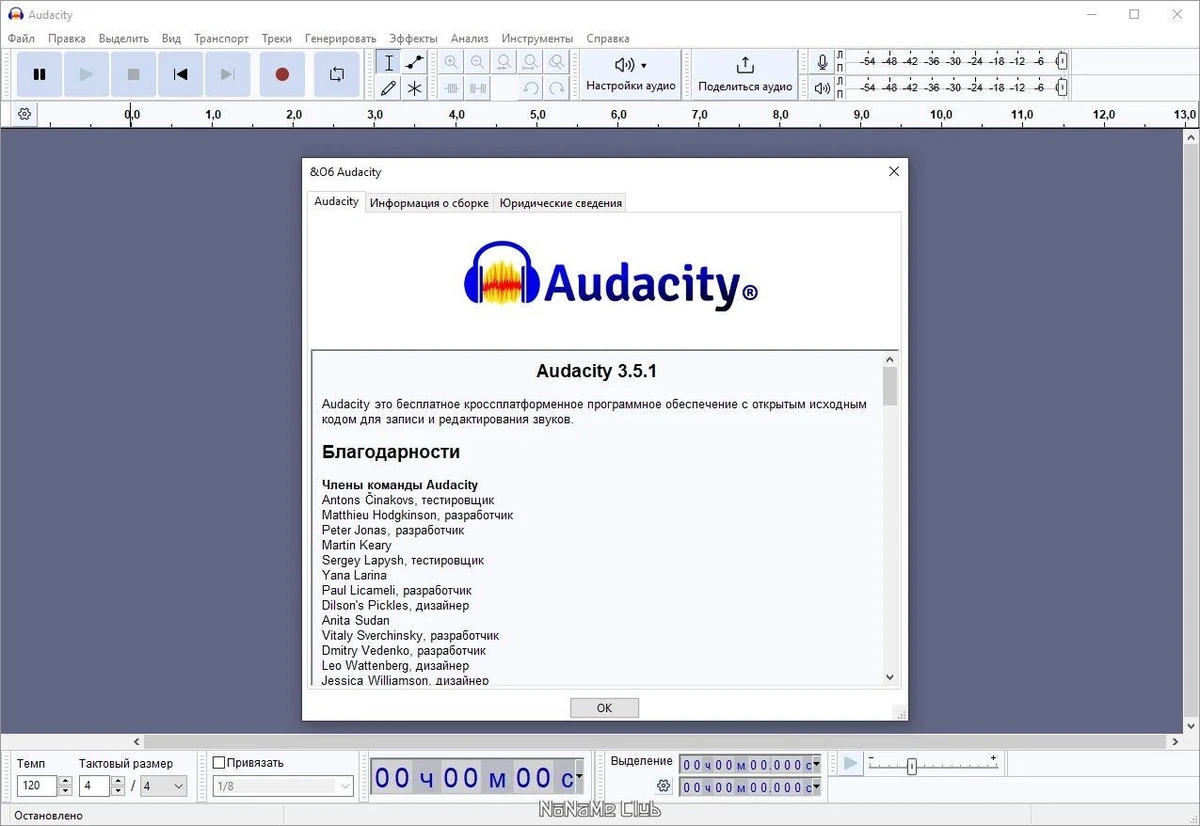This screenshot has width=1200, height=826.
Task: Click OK button in About dialog
Action: pos(604,707)
